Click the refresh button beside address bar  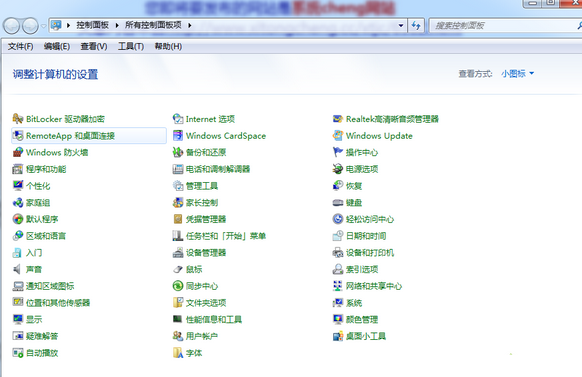416,26
